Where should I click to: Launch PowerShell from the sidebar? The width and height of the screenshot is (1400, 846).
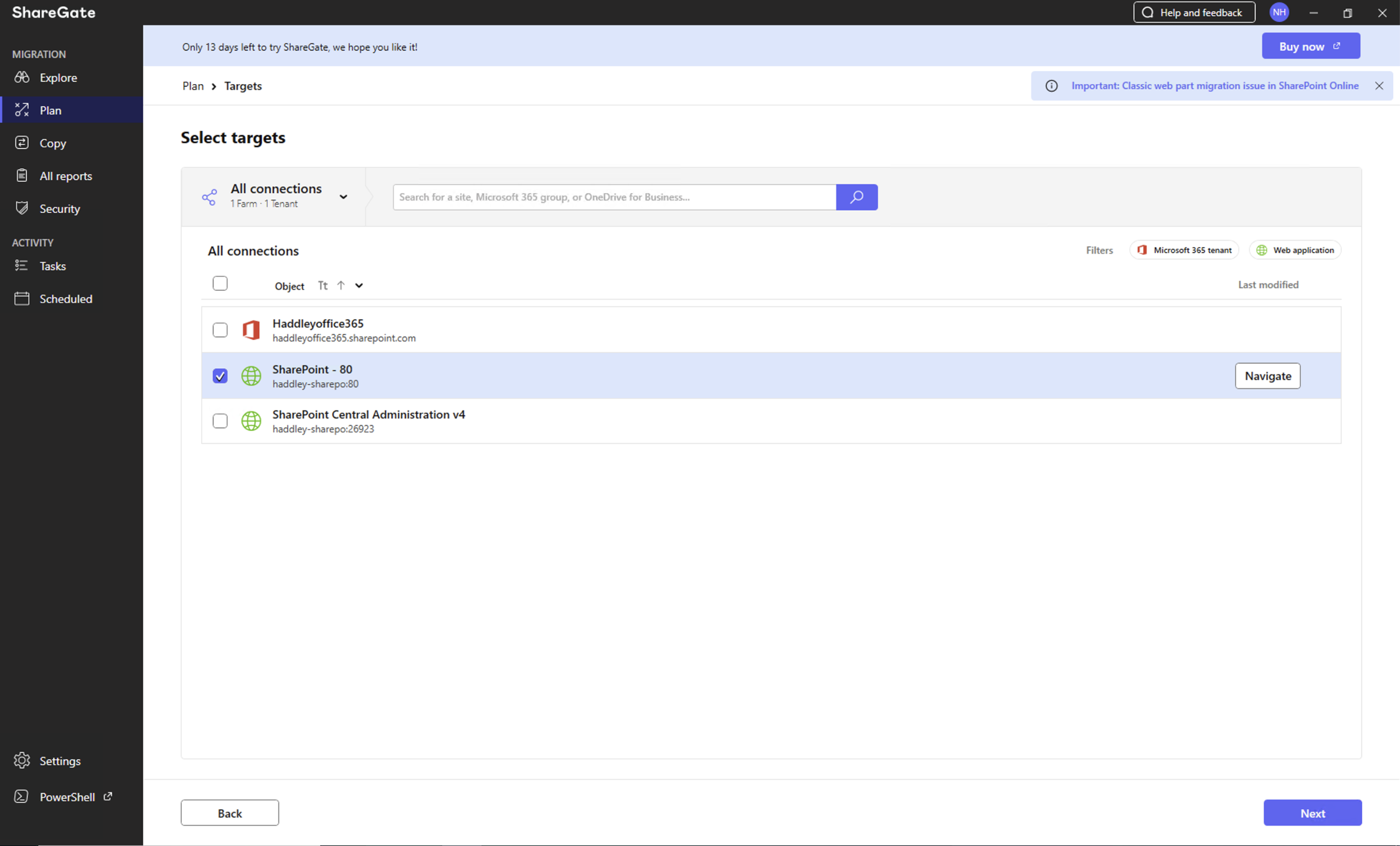click(x=67, y=797)
